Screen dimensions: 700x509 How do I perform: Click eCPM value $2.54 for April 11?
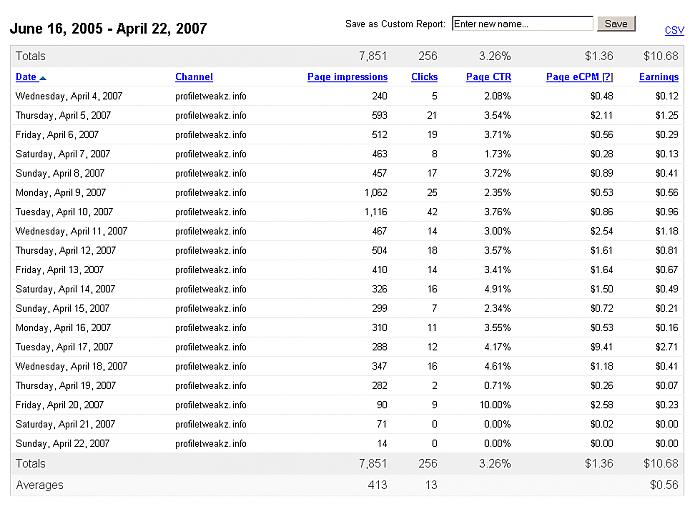pos(602,231)
